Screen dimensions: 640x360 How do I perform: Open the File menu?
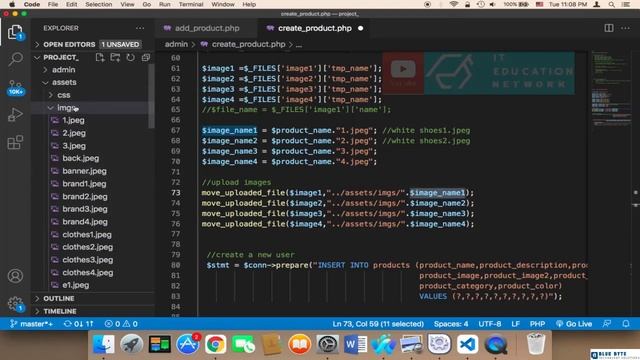point(53,4)
